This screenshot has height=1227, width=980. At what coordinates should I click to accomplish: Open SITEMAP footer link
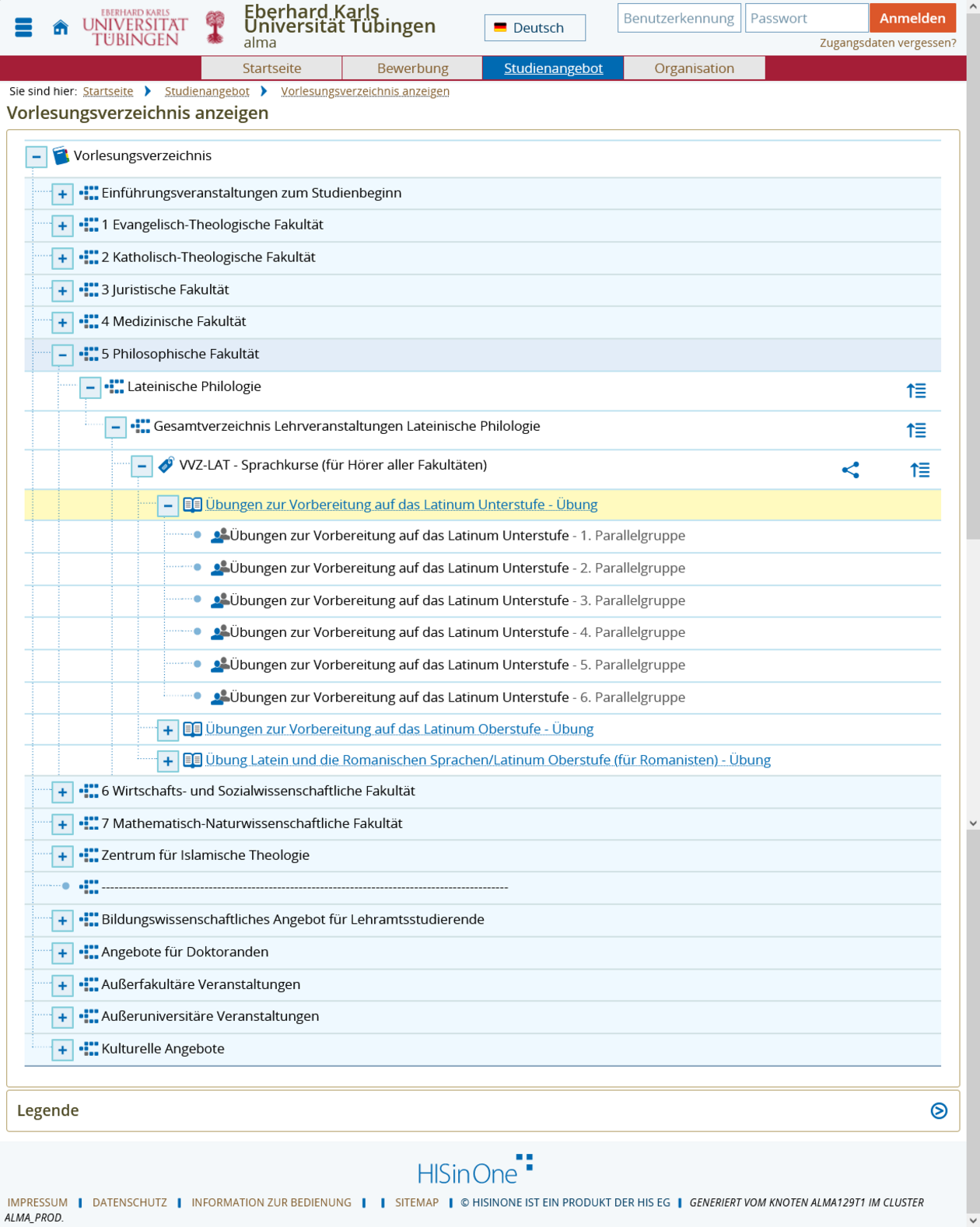(x=417, y=1202)
